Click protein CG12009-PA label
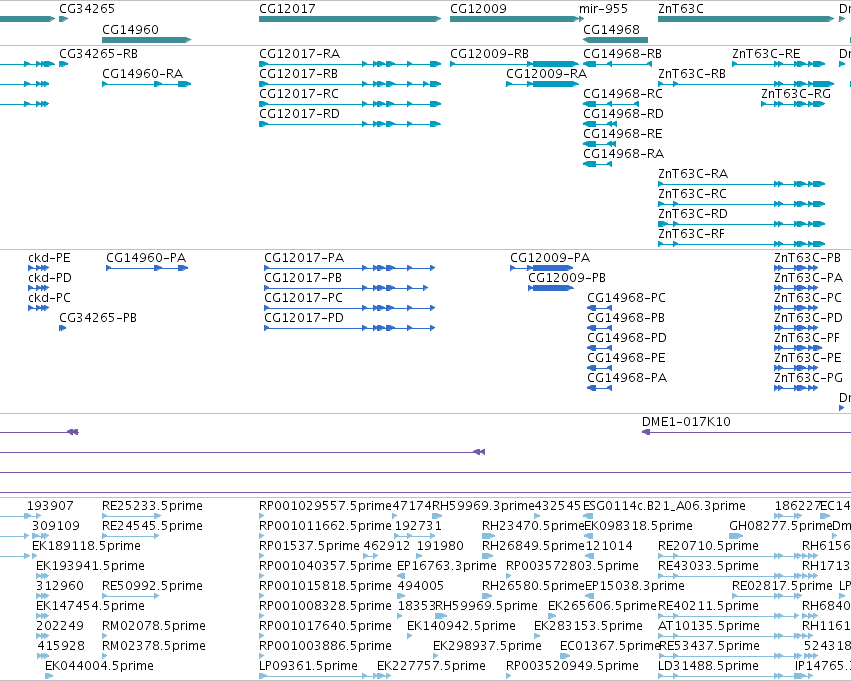851x681 pixels. click(550, 258)
